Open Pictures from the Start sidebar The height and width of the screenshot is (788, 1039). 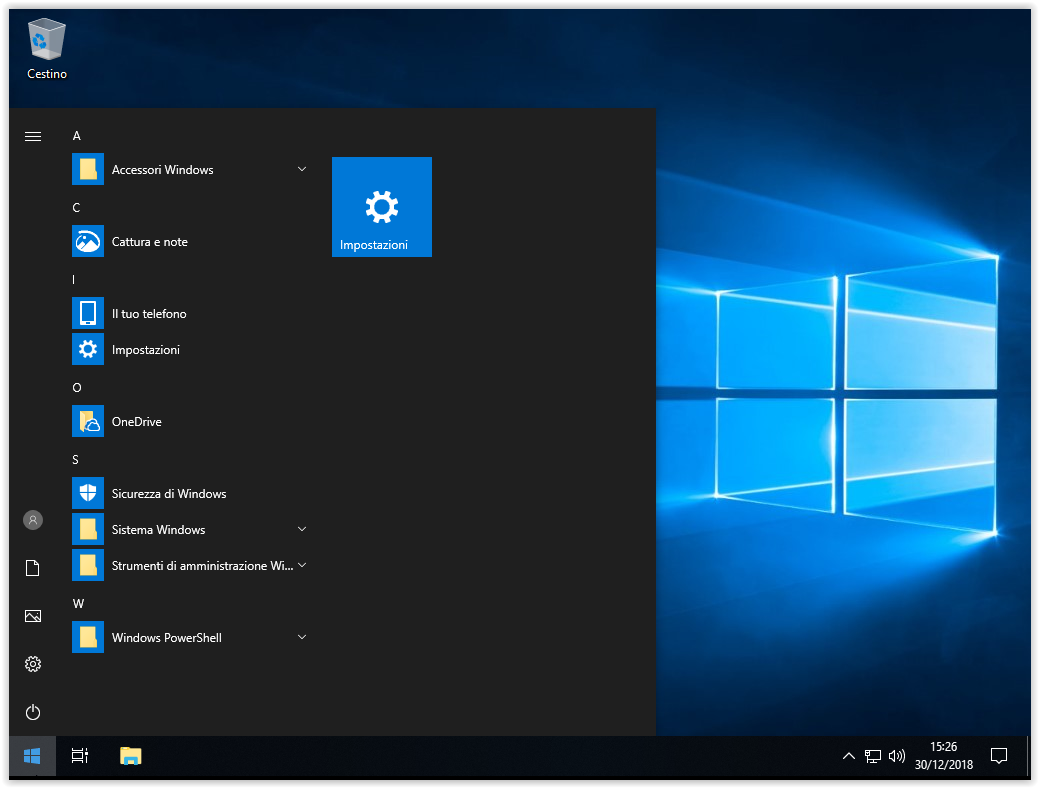(x=32, y=616)
